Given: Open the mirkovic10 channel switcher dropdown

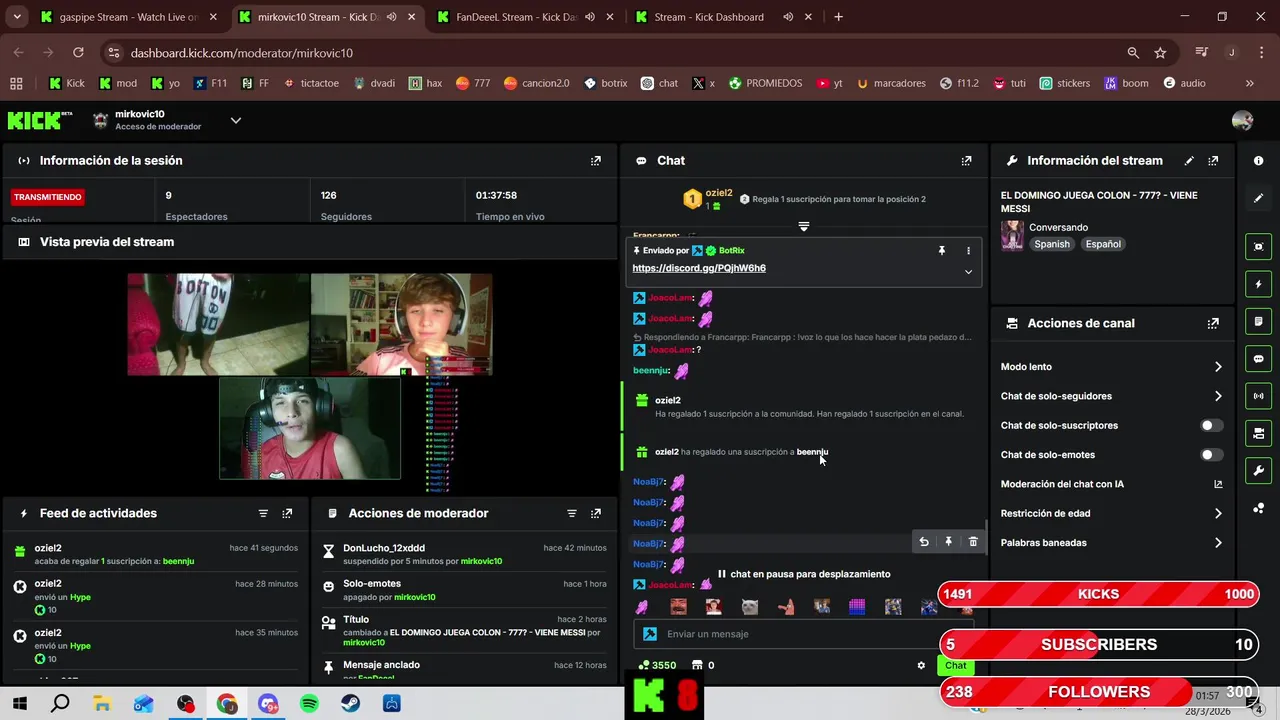Looking at the screenshot, I should [x=236, y=120].
